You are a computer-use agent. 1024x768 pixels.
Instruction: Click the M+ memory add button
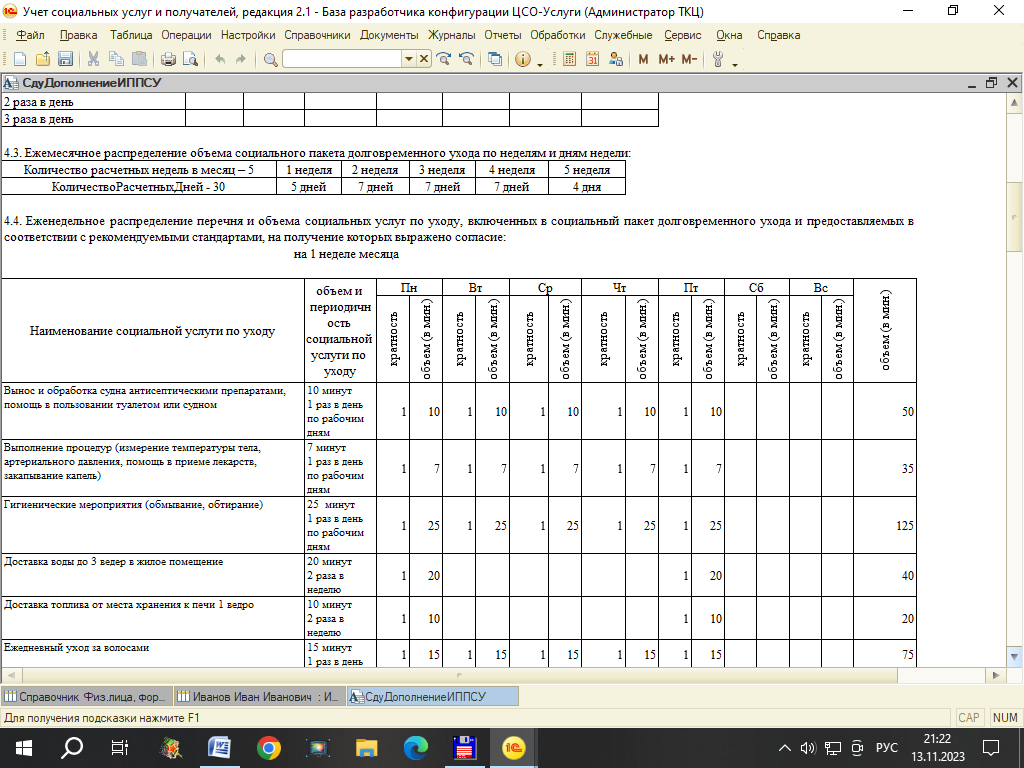[667, 59]
